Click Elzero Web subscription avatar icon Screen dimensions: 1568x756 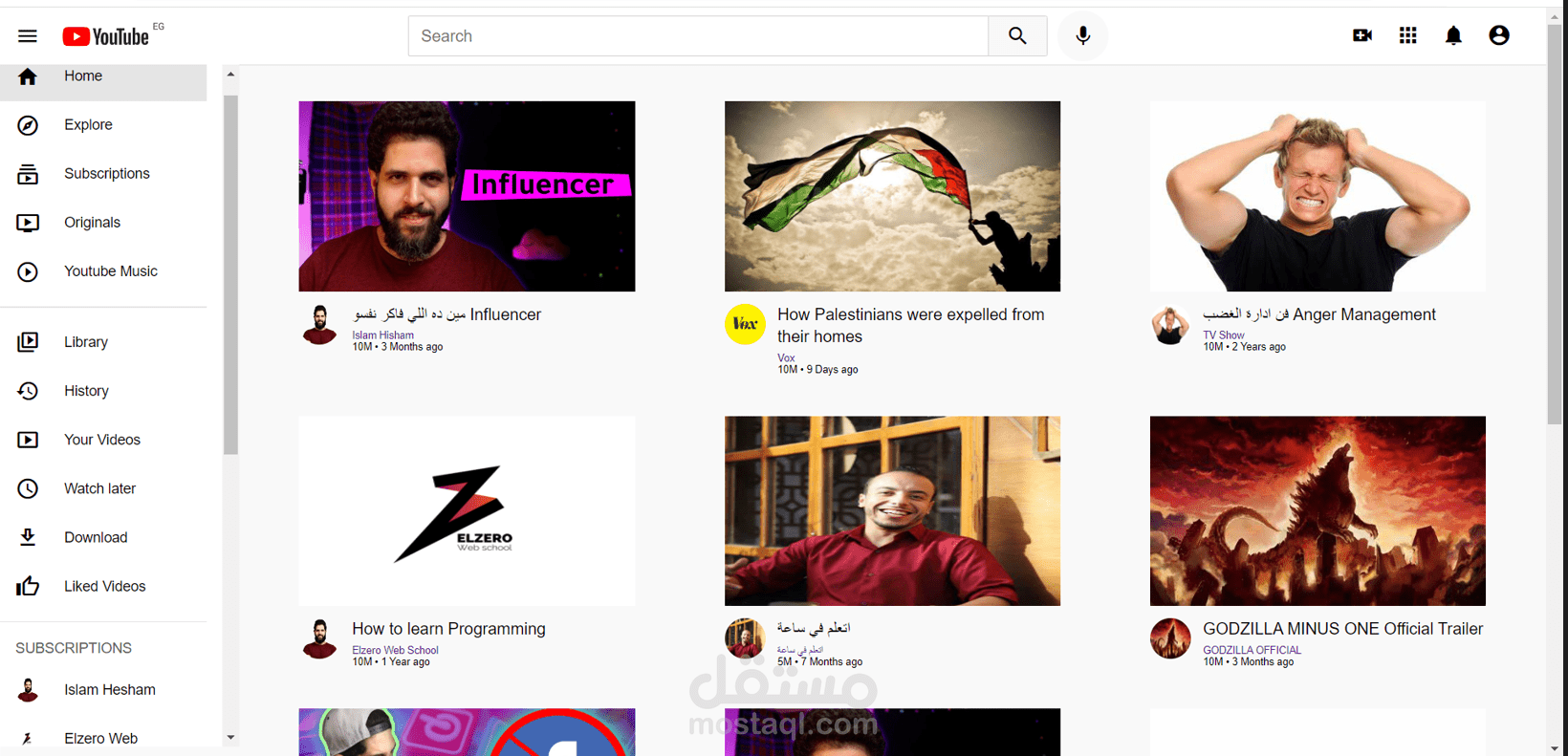tap(28, 739)
